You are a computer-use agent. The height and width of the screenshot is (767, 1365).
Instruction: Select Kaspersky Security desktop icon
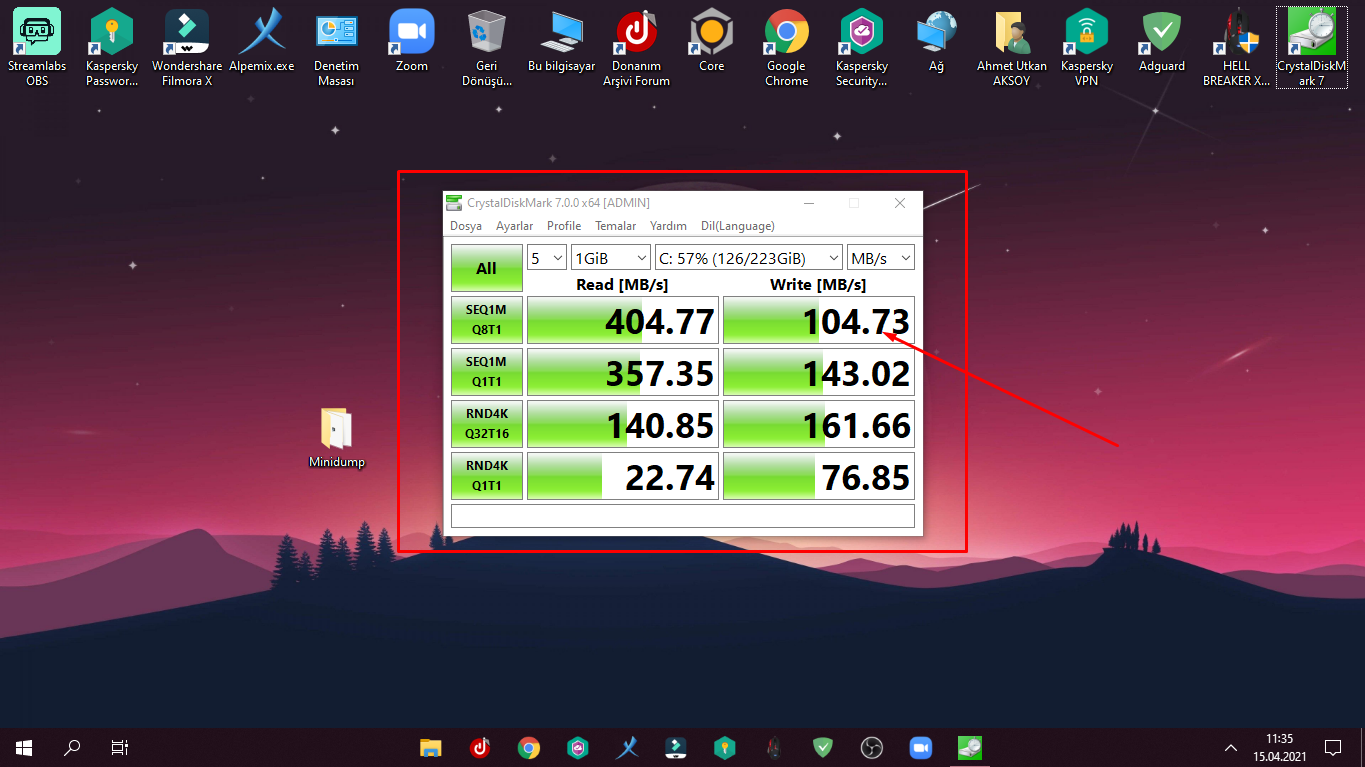861,47
